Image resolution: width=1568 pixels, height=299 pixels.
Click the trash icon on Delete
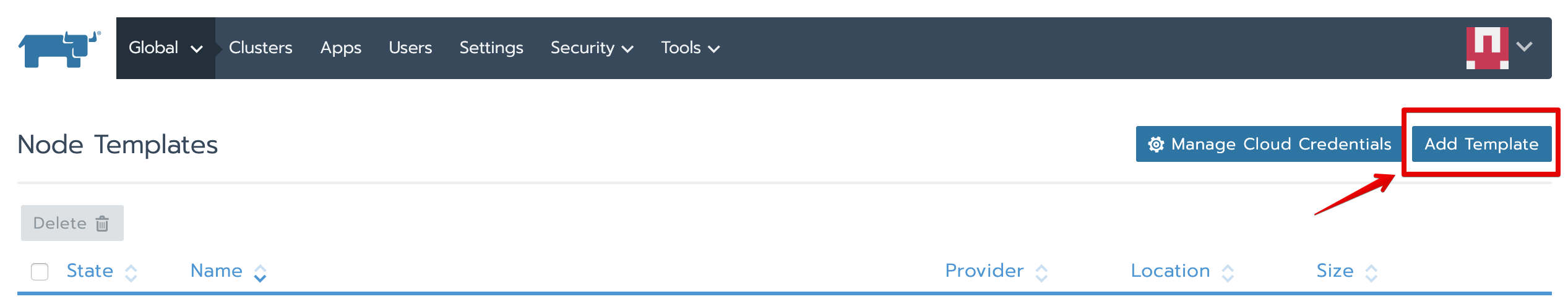(x=103, y=224)
